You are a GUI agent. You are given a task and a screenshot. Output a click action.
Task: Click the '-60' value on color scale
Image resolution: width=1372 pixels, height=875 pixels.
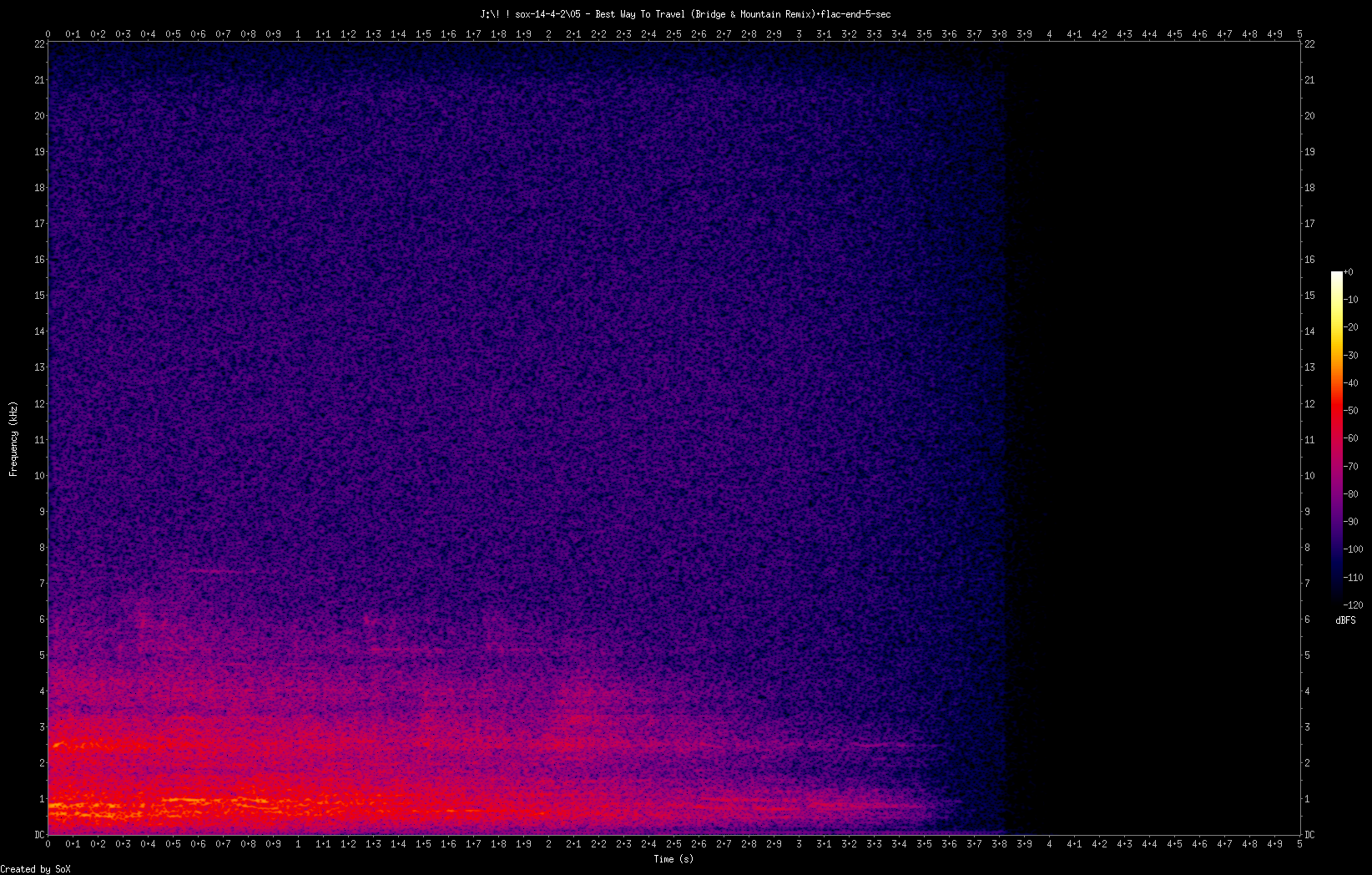click(1351, 438)
